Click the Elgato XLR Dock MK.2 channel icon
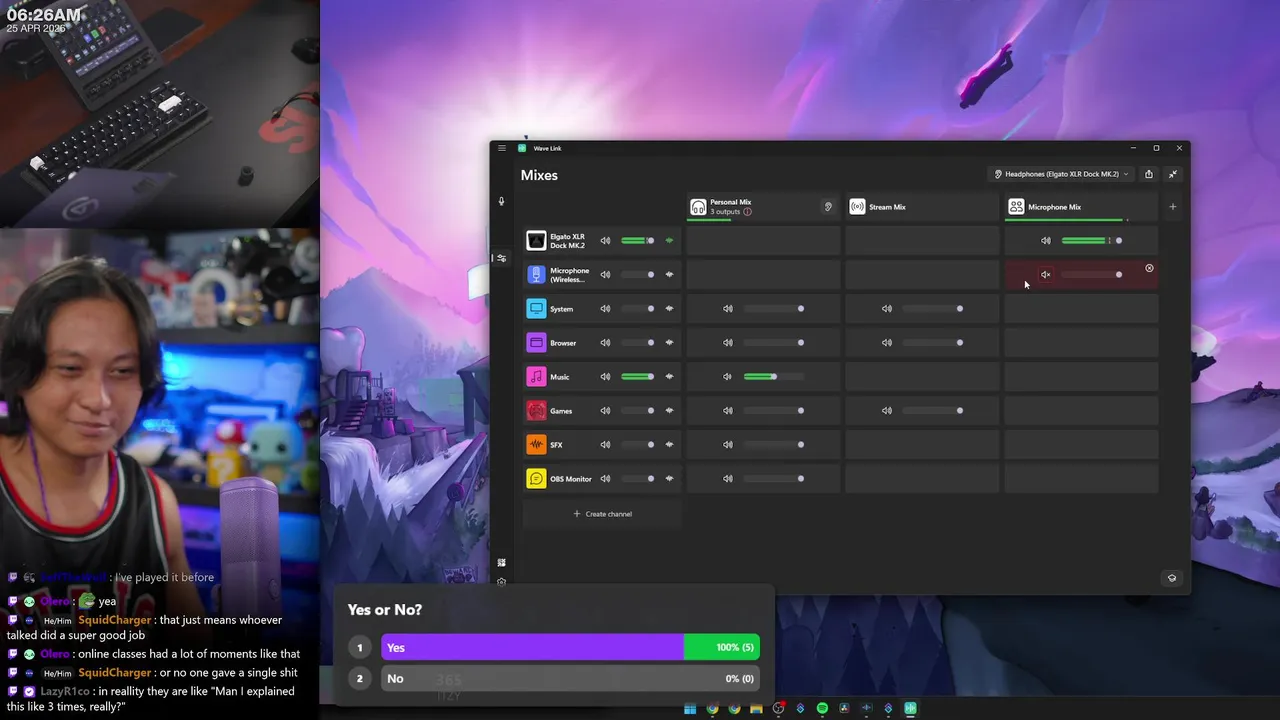 [x=536, y=241]
